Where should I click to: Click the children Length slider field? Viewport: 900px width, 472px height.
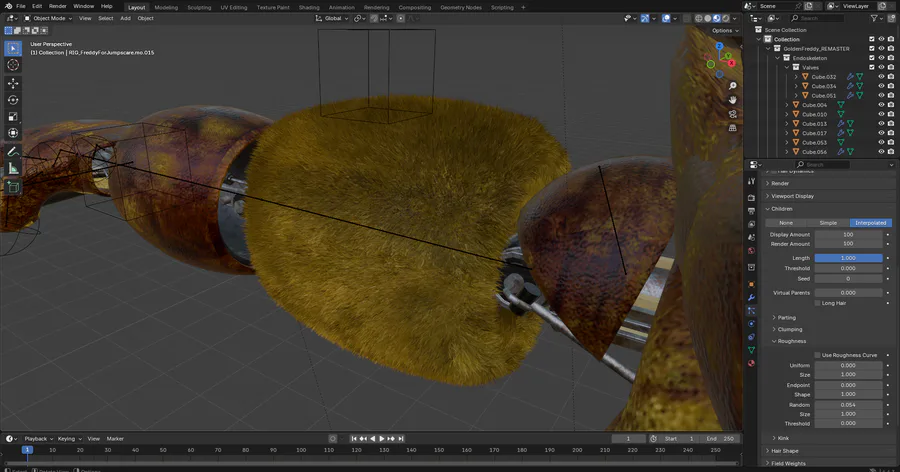[x=848, y=258]
